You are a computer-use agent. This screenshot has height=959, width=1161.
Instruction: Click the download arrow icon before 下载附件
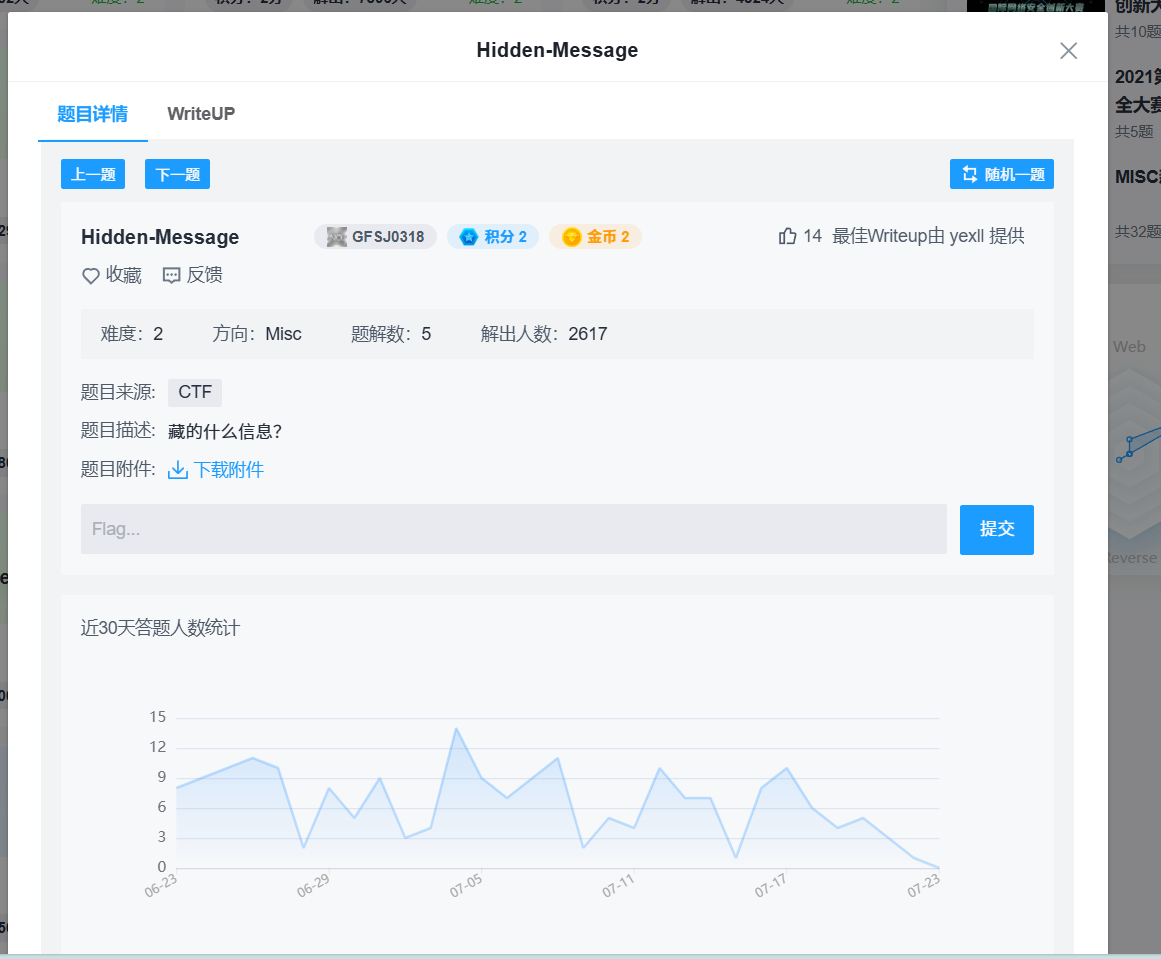click(177, 469)
